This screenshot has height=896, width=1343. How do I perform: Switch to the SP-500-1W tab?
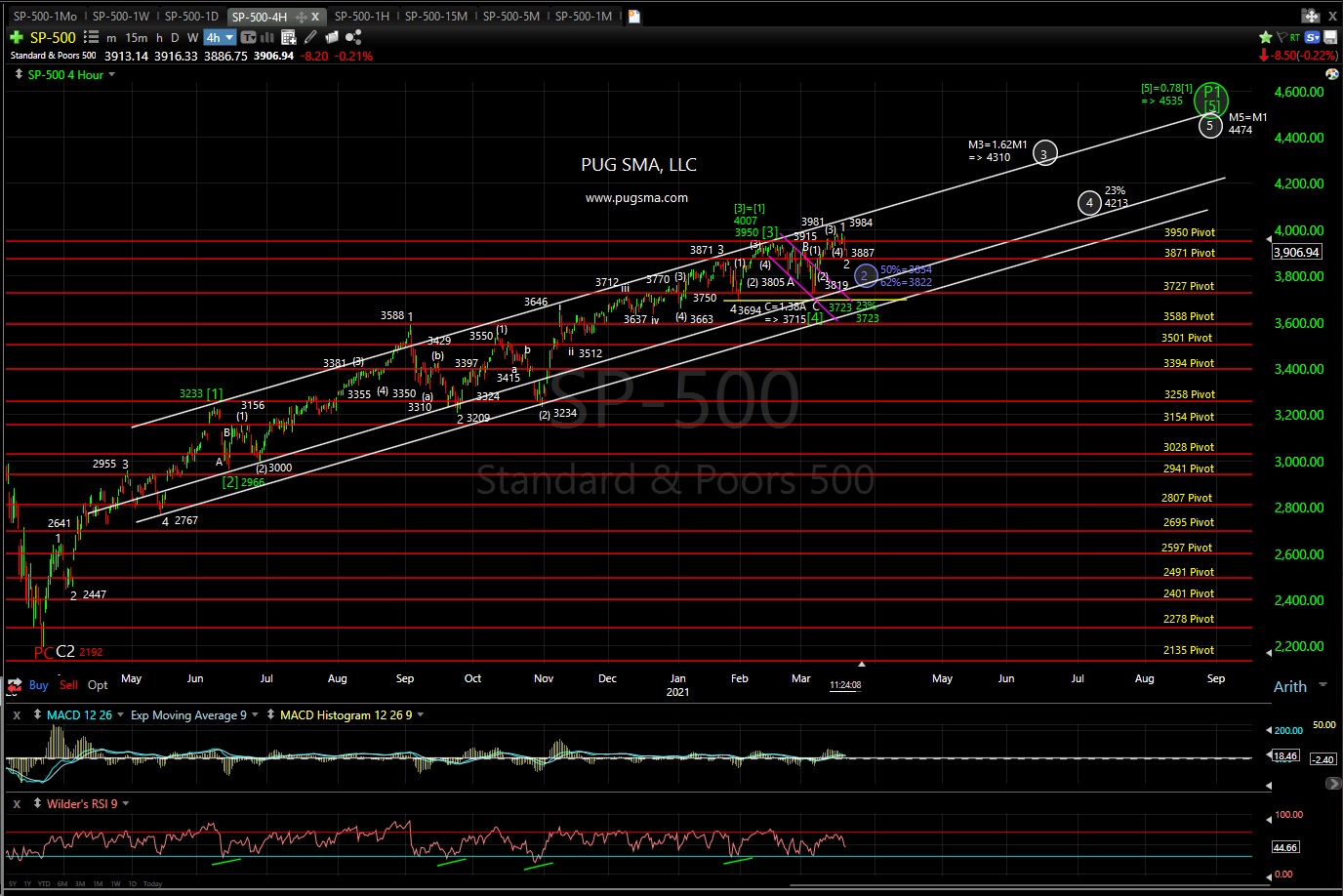pyautogui.click(x=121, y=17)
